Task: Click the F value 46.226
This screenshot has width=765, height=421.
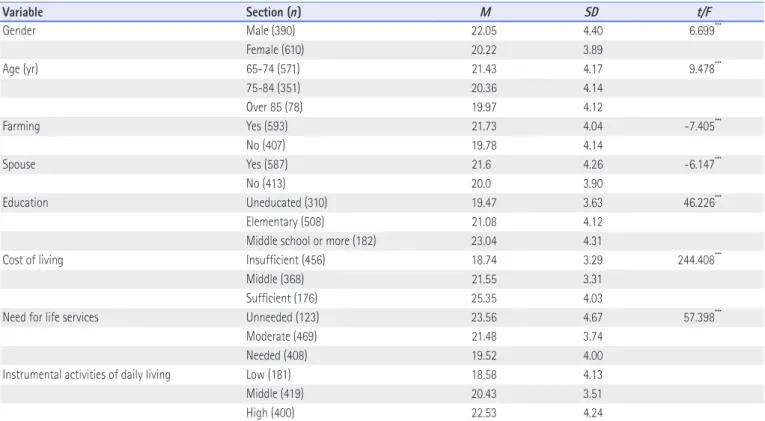Action: (x=699, y=202)
